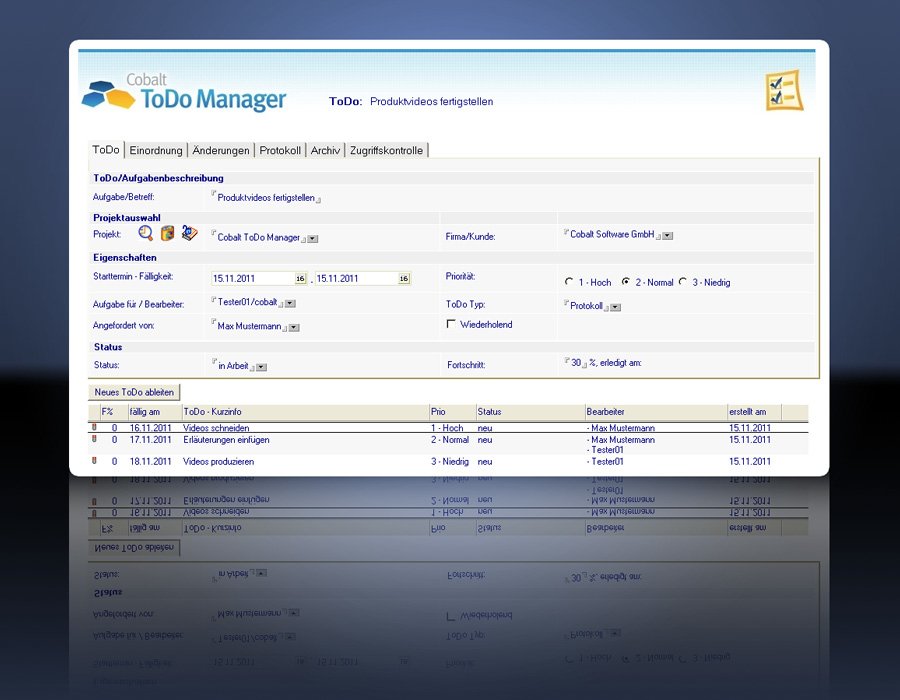Viewport: 900px width, 700px height.
Task: Open the Status in Arbeit dropdown
Action: (261, 367)
